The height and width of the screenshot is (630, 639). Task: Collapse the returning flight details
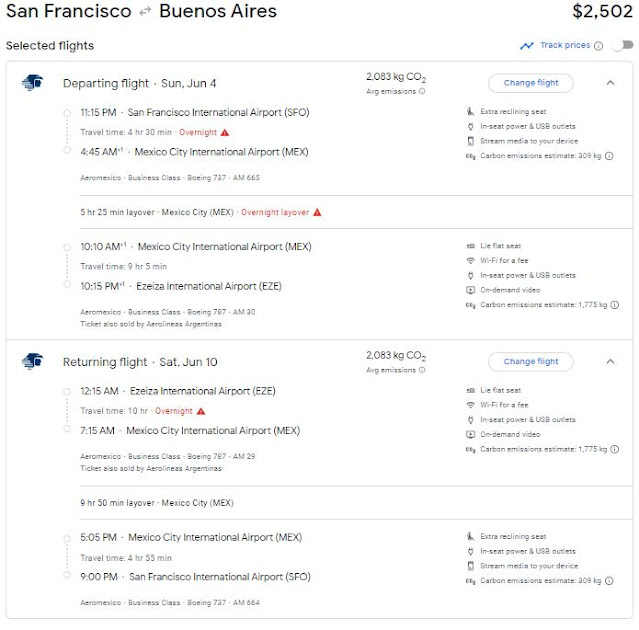click(x=610, y=361)
